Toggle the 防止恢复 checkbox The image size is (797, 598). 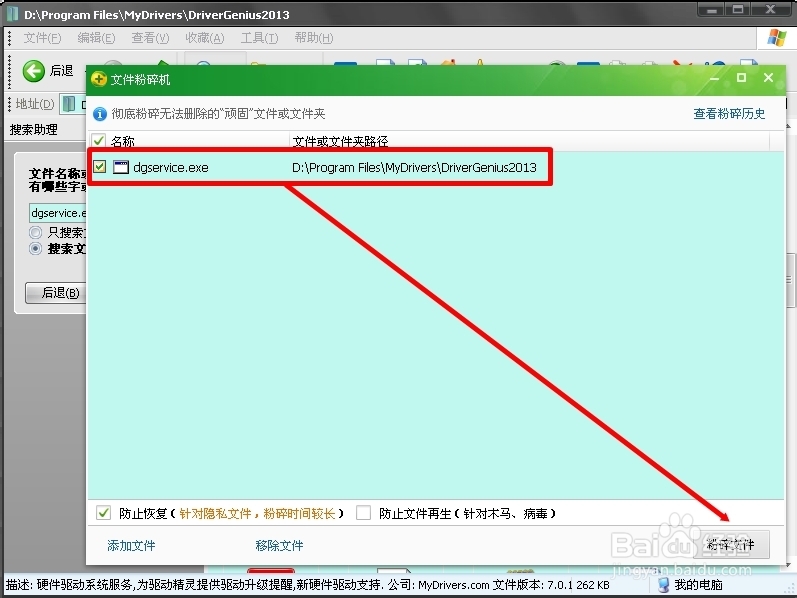coord(103,513)
